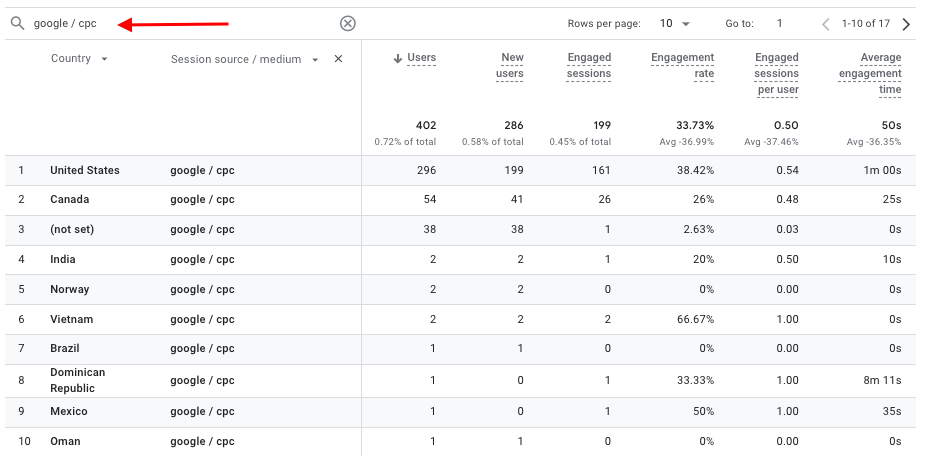Select the United States row

tap(85, 171)
